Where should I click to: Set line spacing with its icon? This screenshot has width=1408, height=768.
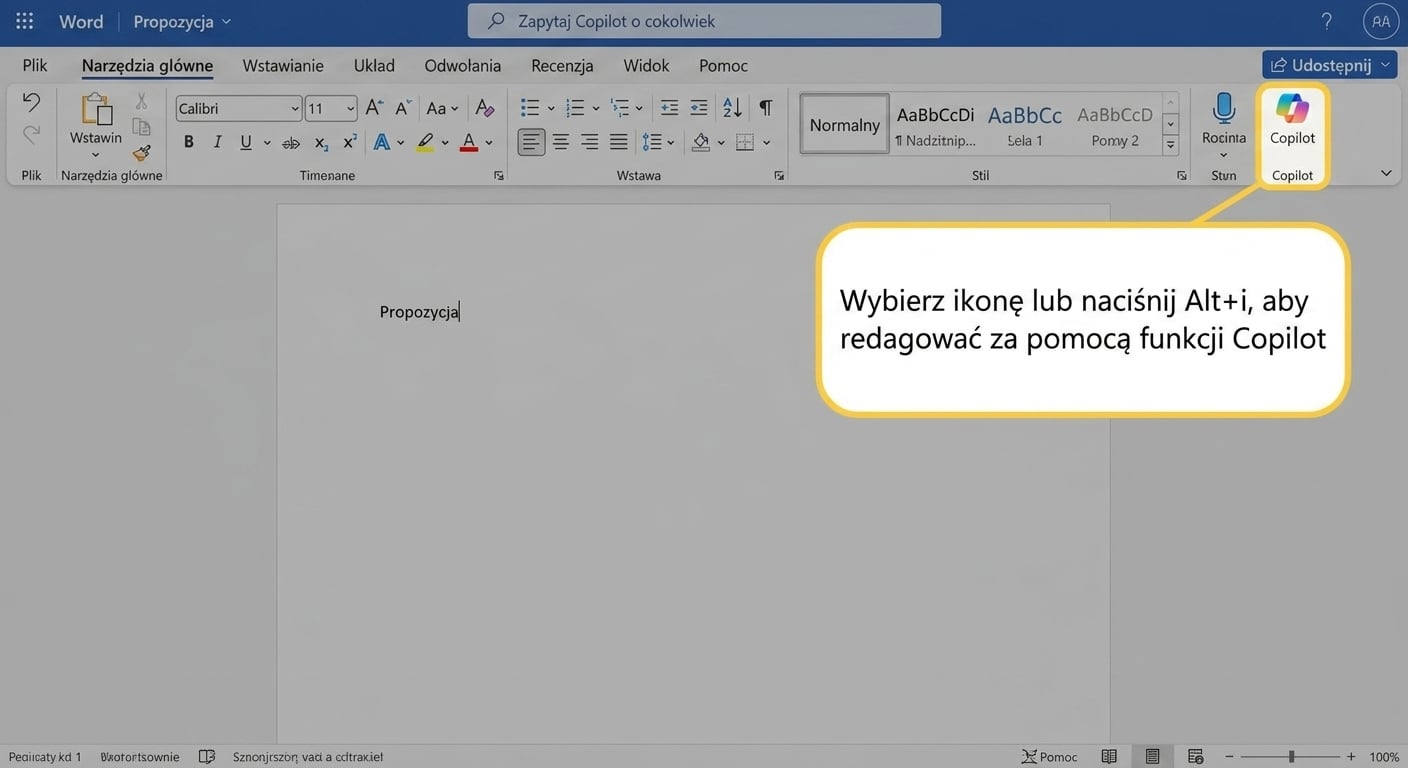(651, 142)
